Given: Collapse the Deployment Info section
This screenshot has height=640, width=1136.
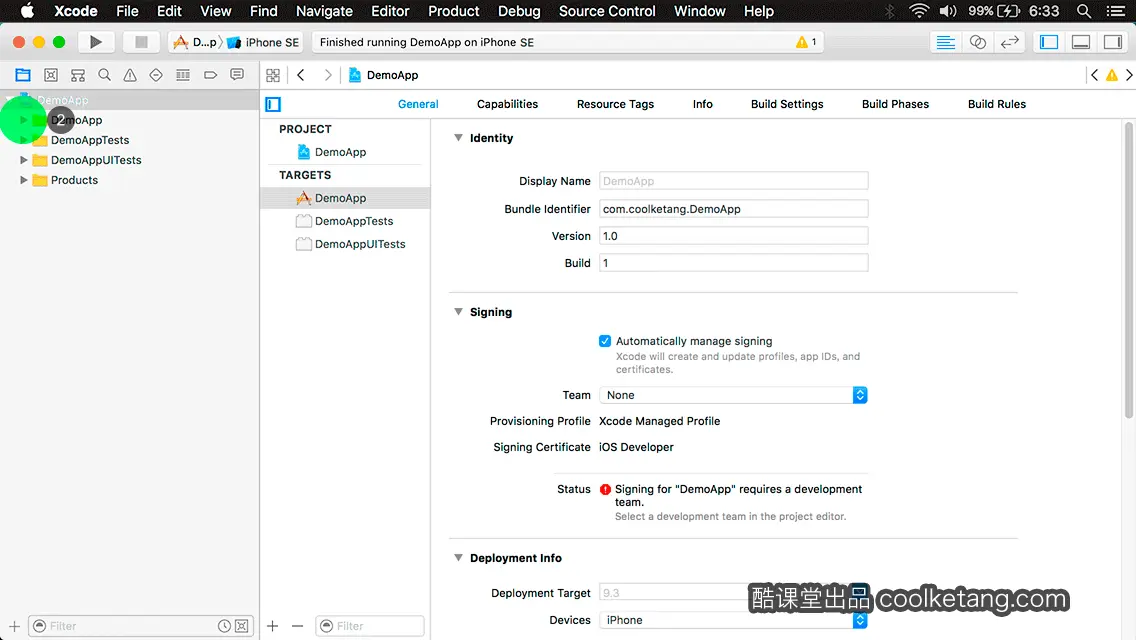Looking at the screenshot, I should pyautogui.click(x=458, y=557).
